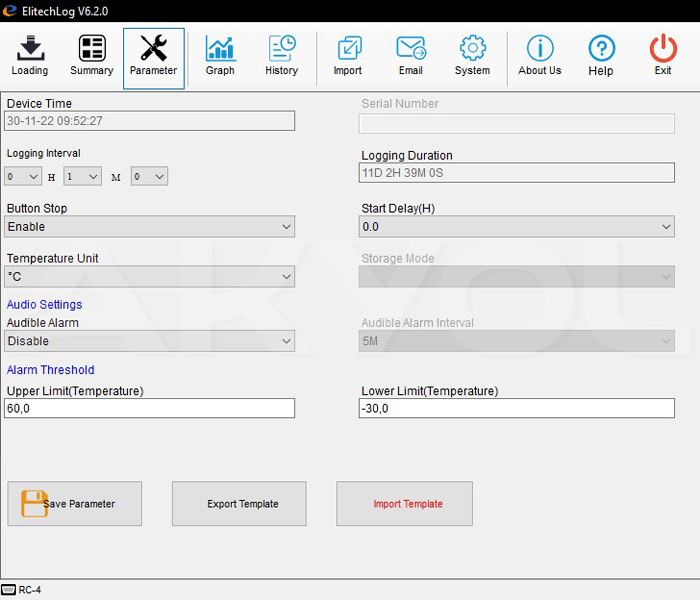This screenshot has width=700, height=600.
Task: Click the Export Template button
Action: (x=239, y=504)
